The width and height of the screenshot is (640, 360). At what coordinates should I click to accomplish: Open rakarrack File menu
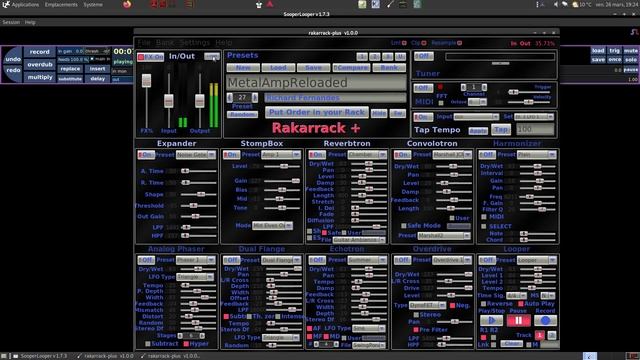tap(144, 42)
